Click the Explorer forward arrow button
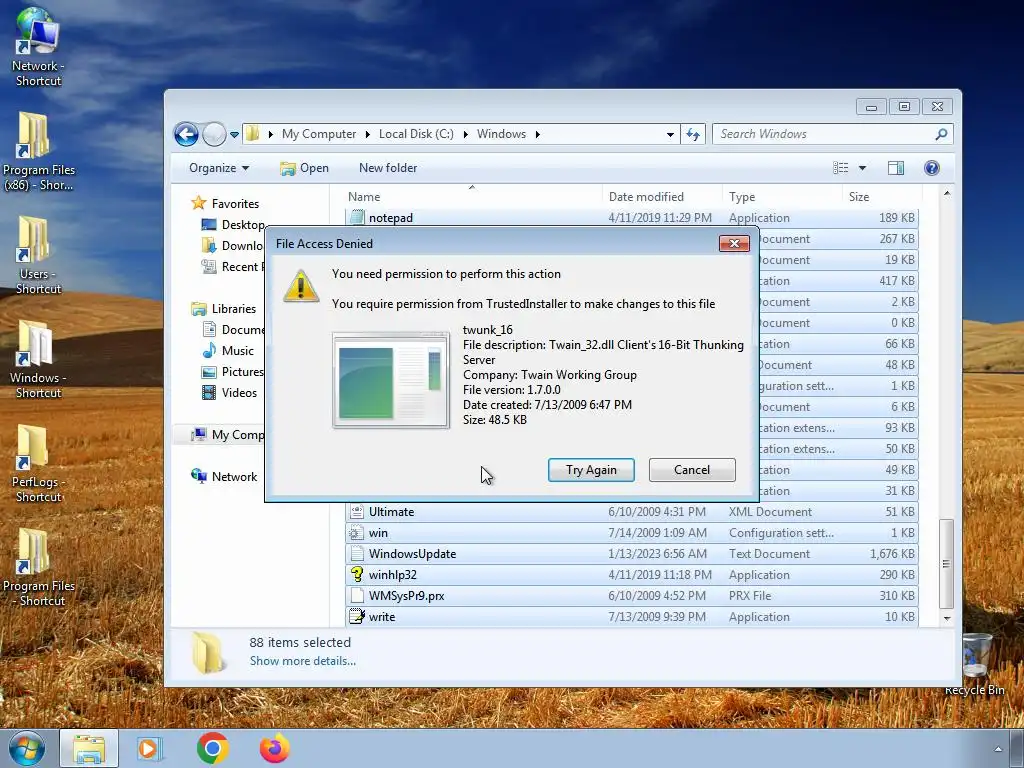1024x768 pixels. tap(214, 135)
